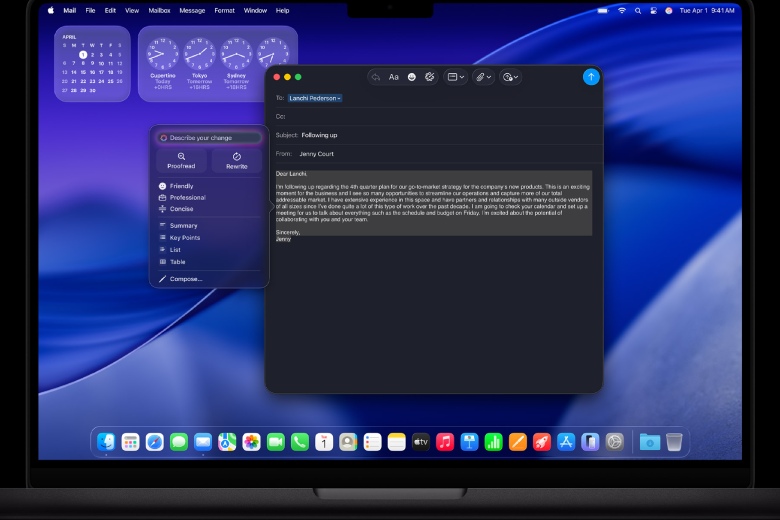Open Music app in the Dock
Image resolution: width=780 pixels, height=520 pixels.
(x=445, y=442)
